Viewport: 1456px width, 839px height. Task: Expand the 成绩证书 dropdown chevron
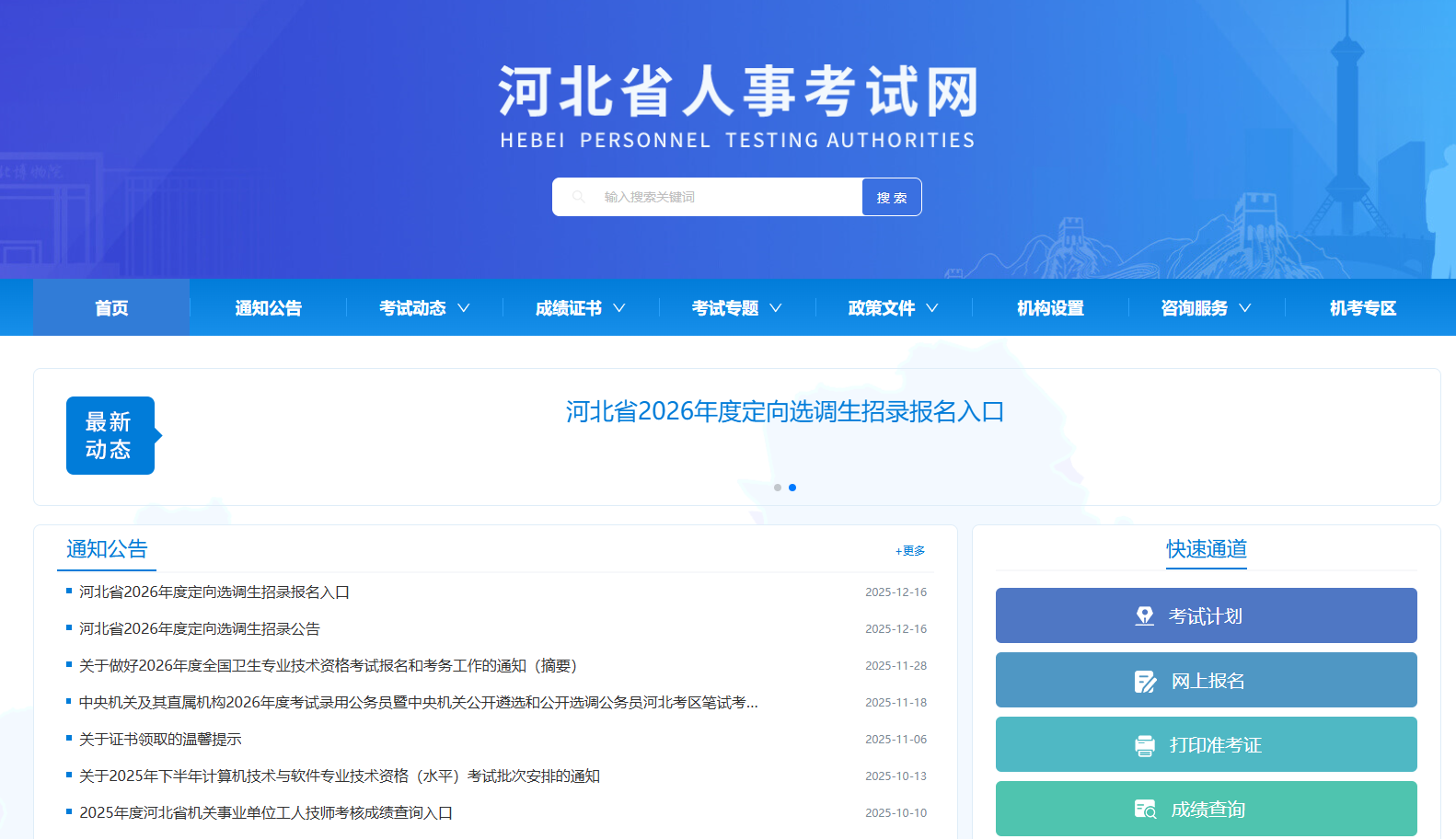click(x=619, y=308)
